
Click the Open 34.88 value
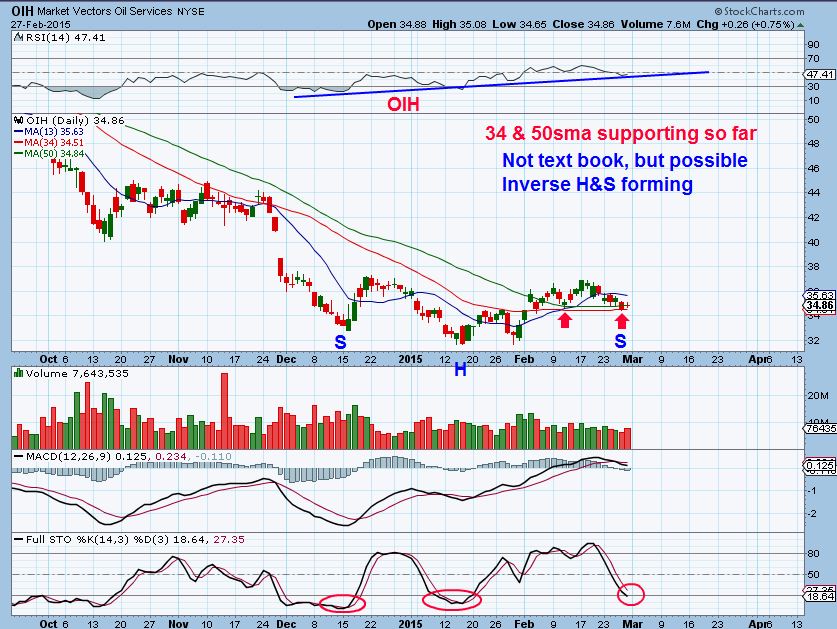tap(397, 24)
